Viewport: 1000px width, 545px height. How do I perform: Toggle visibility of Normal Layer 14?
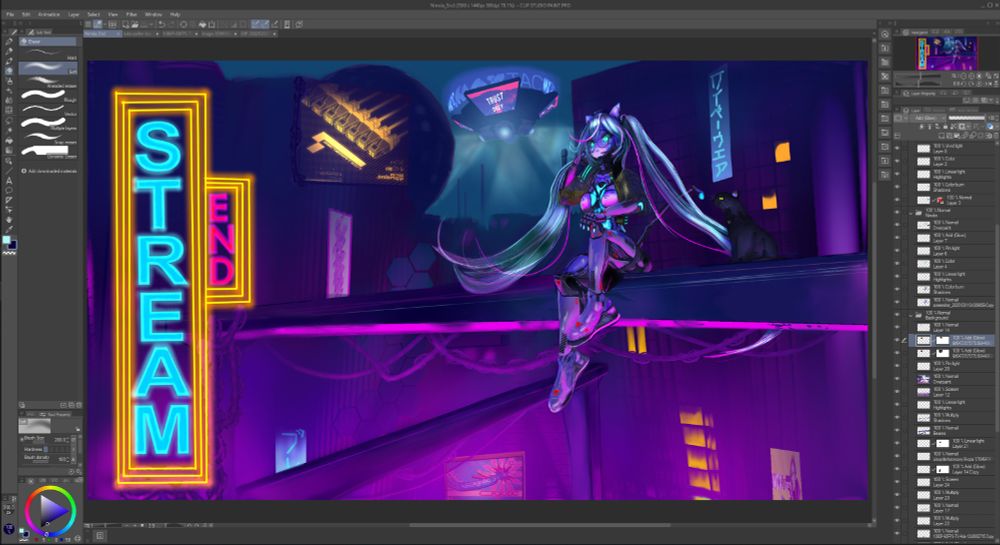coord(897,328)
